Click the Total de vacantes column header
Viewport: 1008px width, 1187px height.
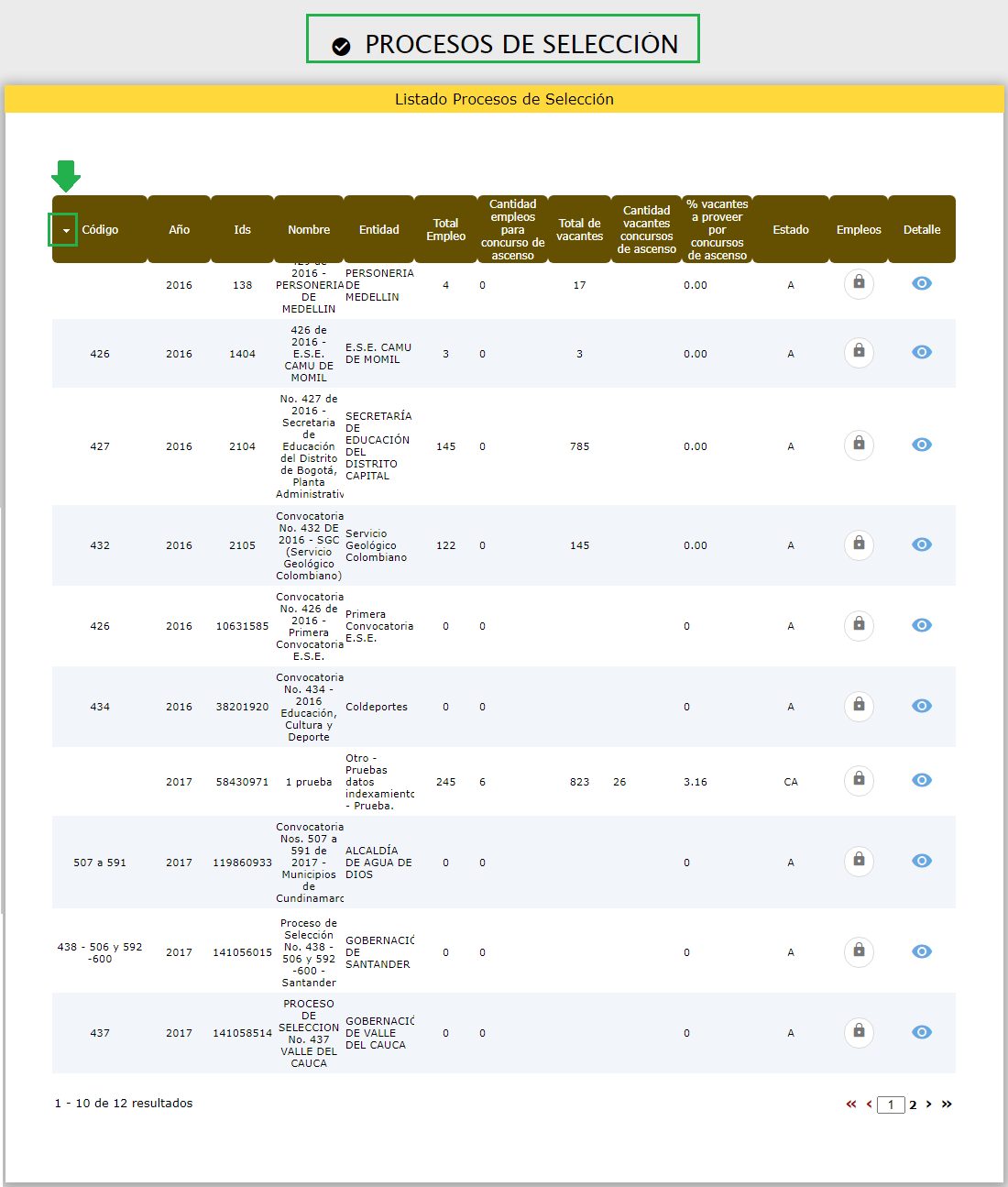[580, 229]
